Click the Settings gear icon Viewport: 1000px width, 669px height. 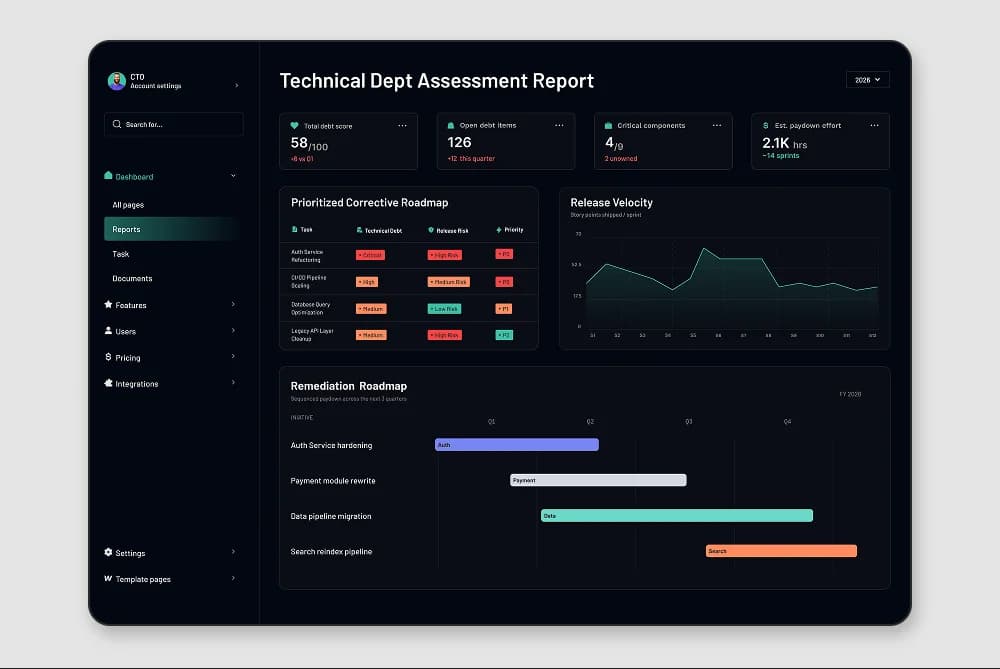pyautogui.click(x=108, y=552)
